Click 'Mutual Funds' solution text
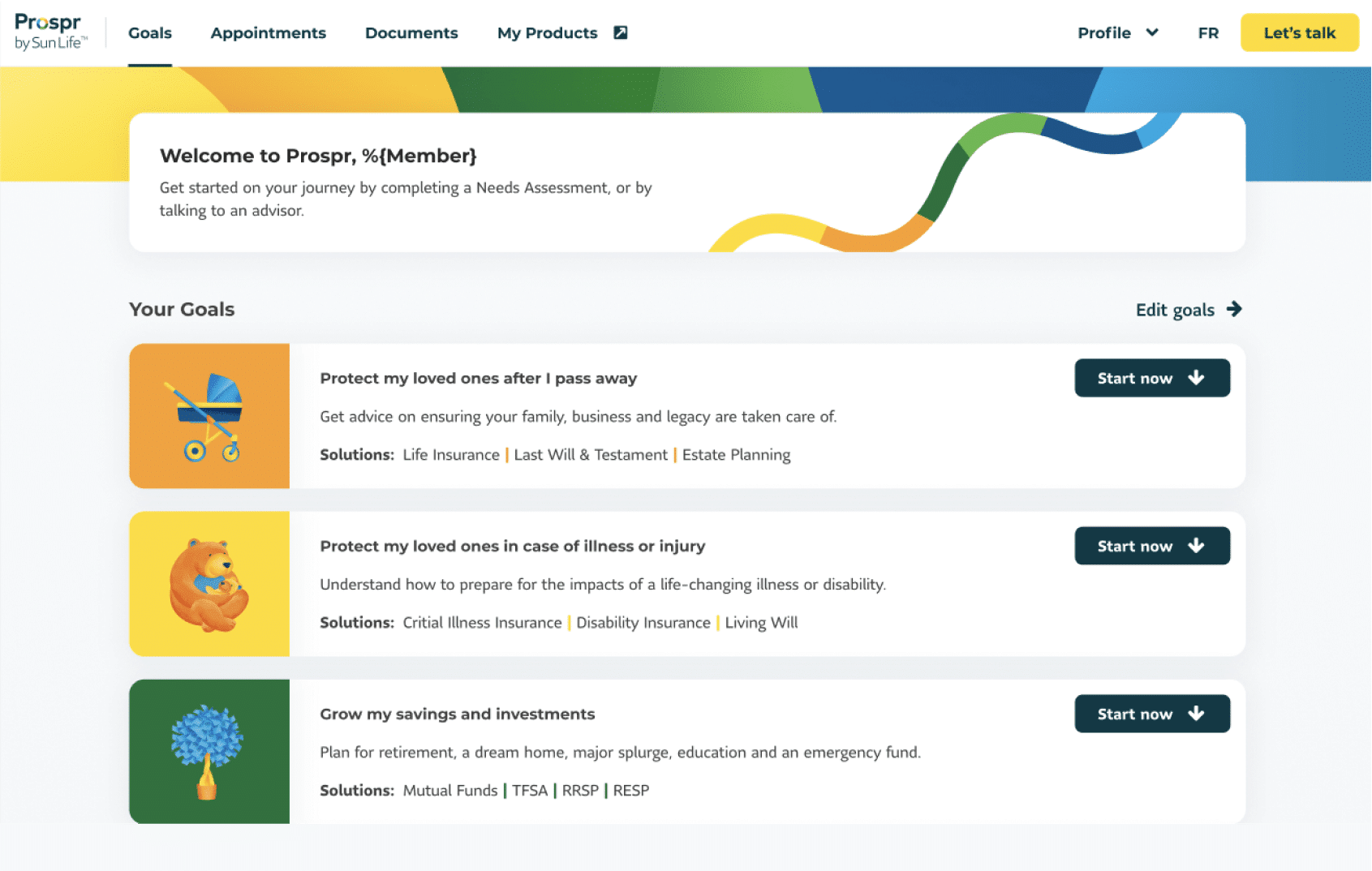This screenshot has height=871, width=1372. click(450, 791)
